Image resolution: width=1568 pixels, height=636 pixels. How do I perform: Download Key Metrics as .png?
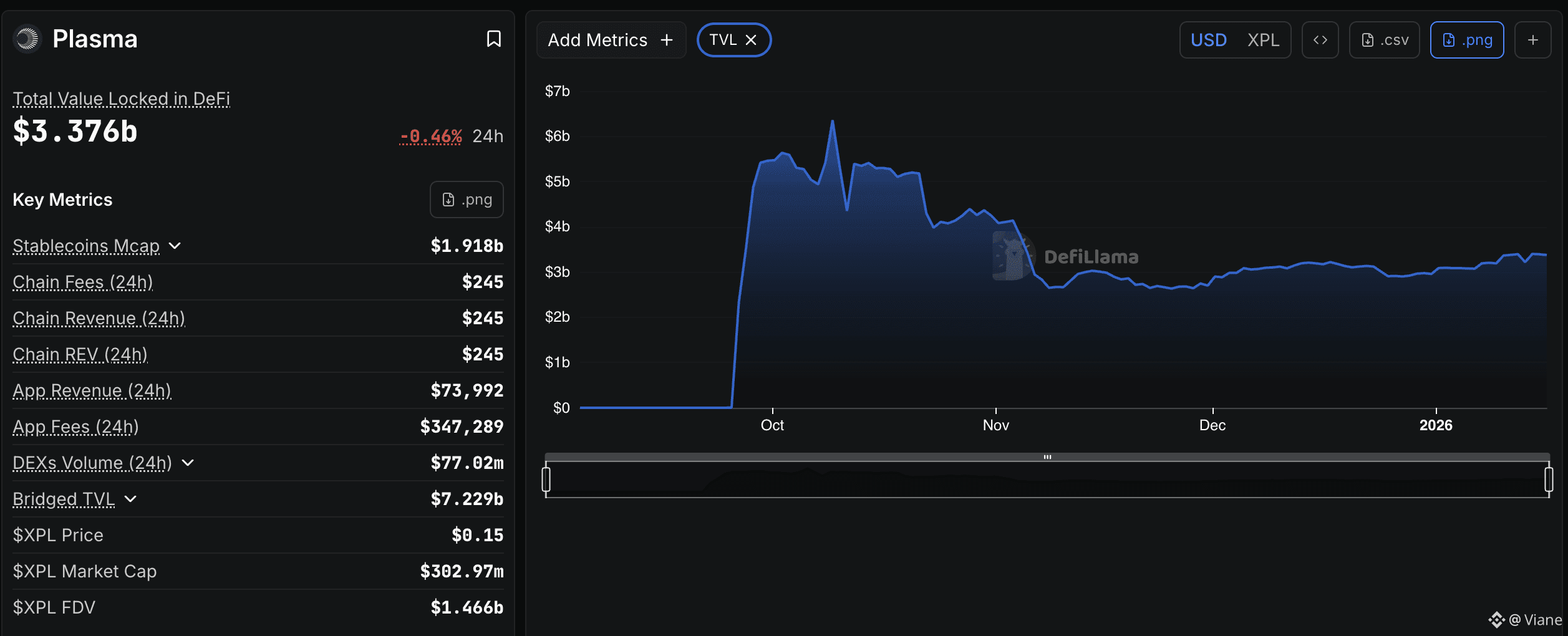pos(467,200)
